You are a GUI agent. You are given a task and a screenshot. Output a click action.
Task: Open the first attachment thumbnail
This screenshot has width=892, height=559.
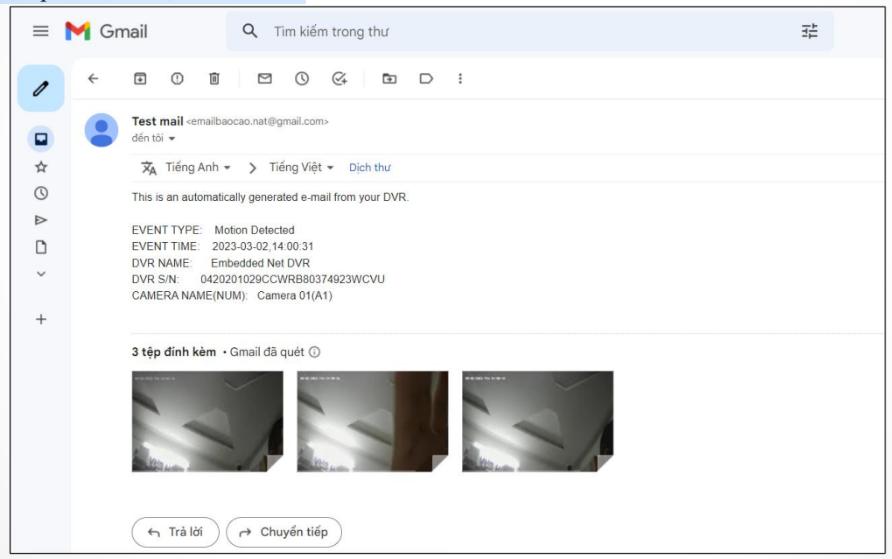tap(207, 421)
